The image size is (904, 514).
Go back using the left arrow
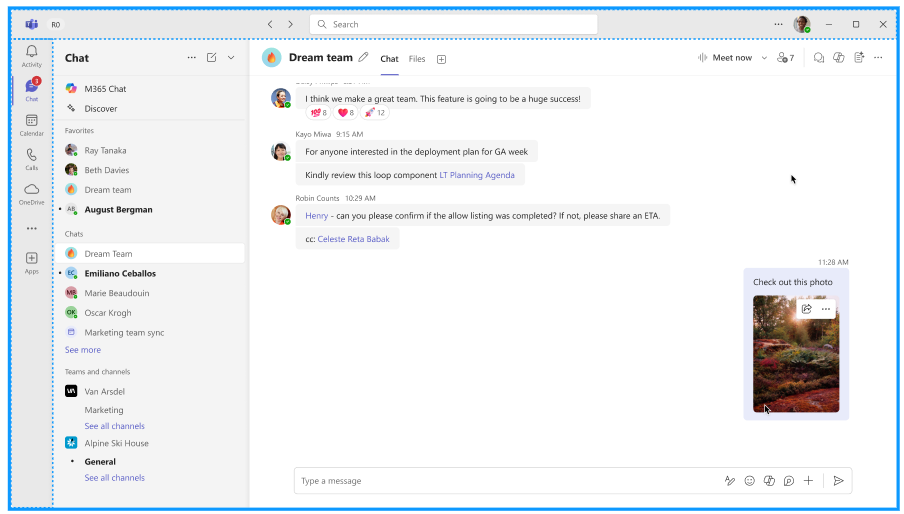pyautogui.click(x=270, y=24)
